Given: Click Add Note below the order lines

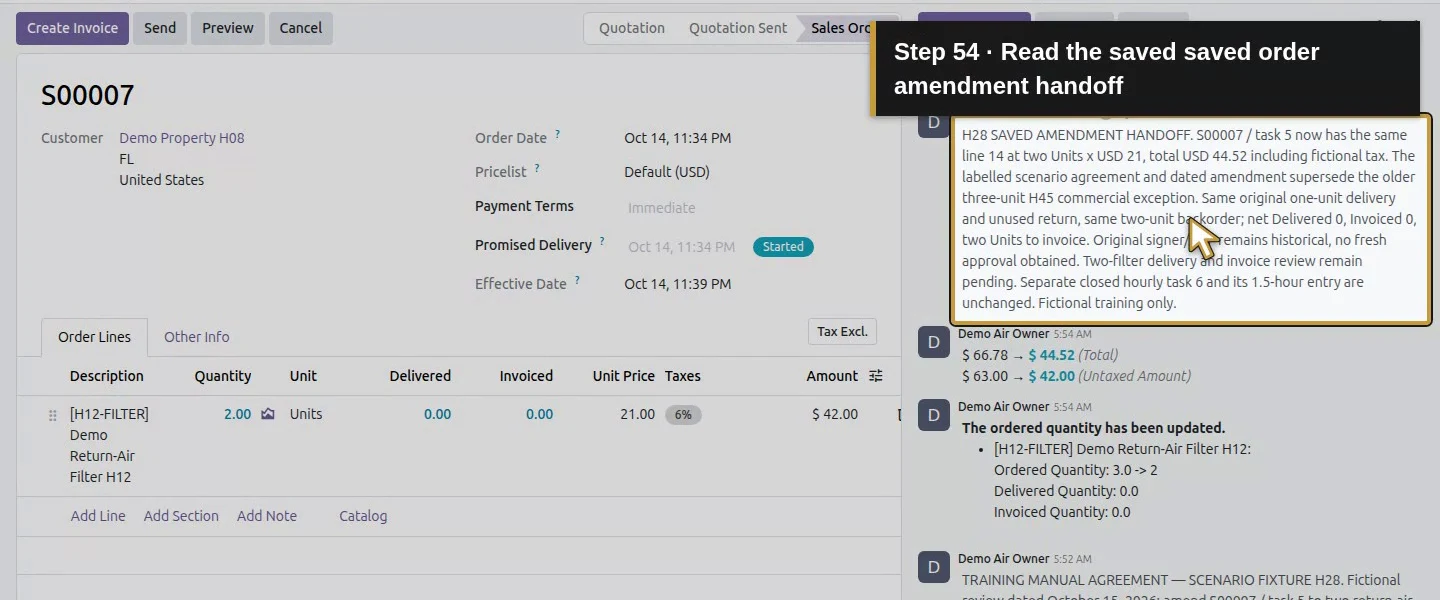Looking at the screenshot, I should (267, 516).
